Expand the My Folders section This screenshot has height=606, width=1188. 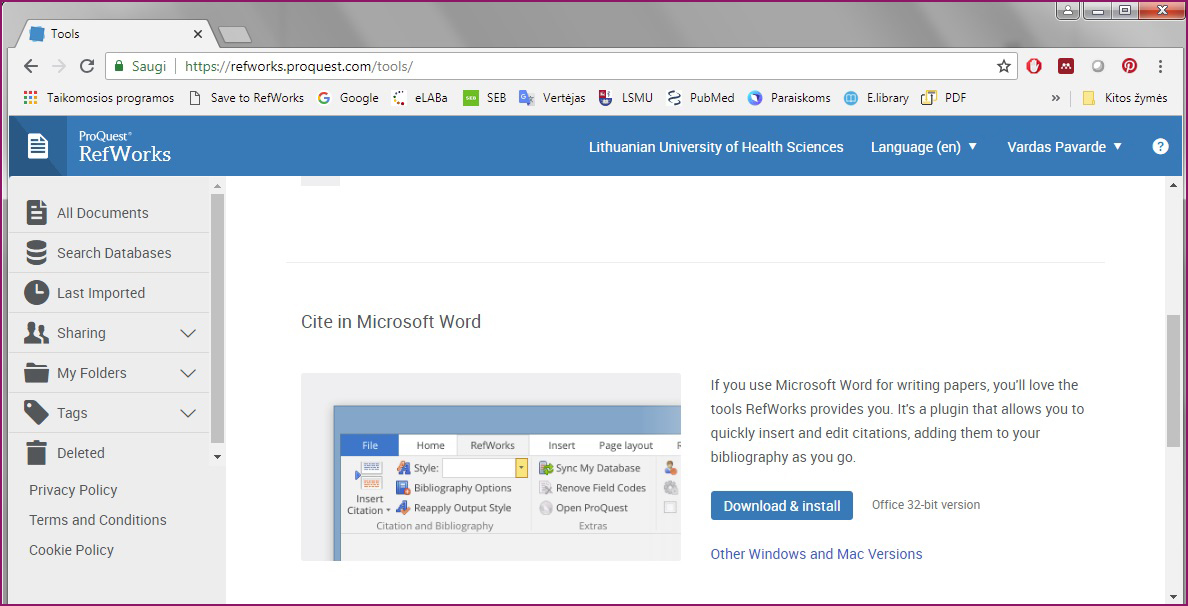(x=187, y=373)
